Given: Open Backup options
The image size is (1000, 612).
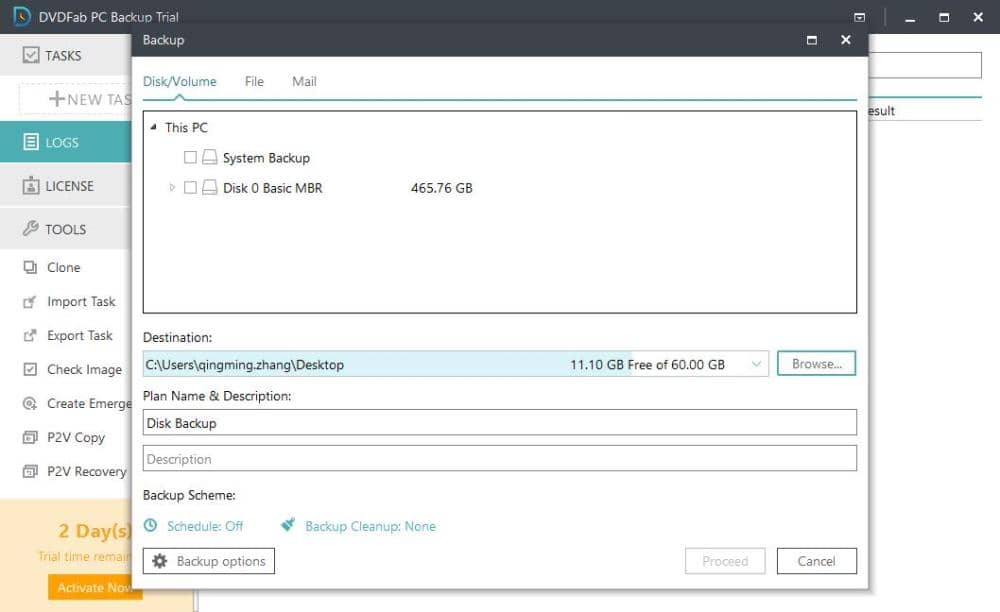Looking at the screenshot, I should point(209,561).
